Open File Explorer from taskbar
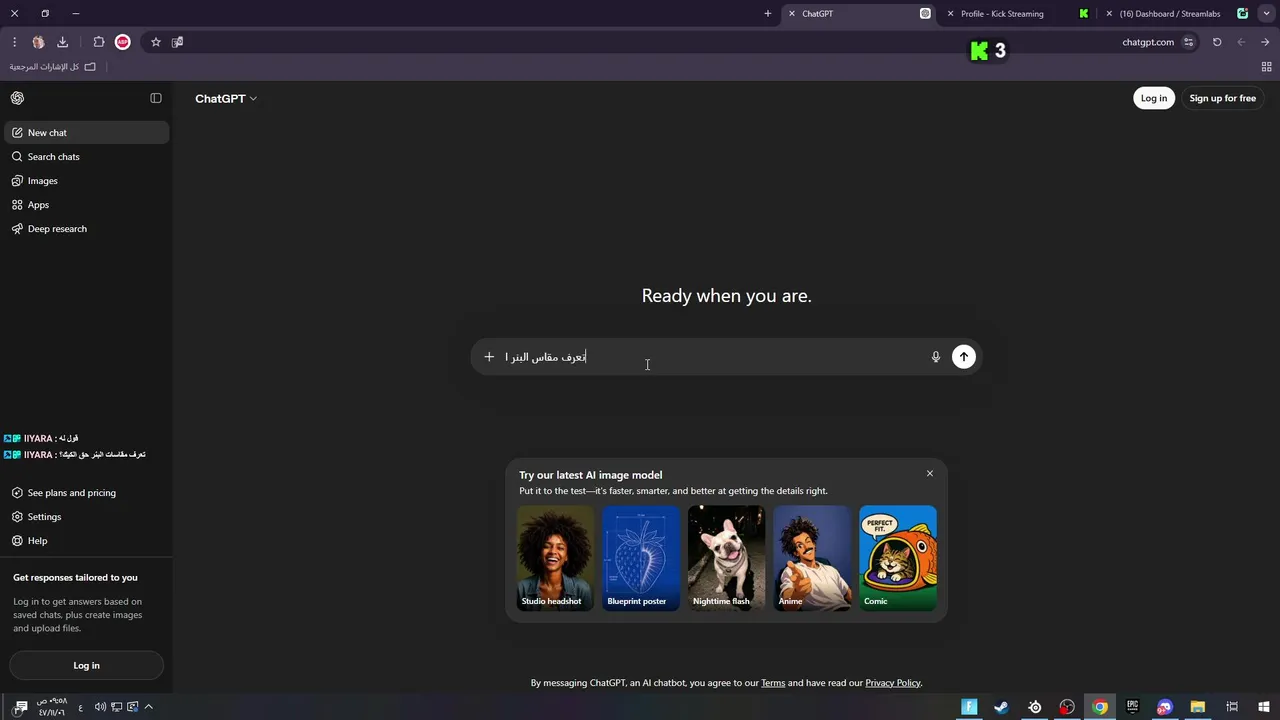 (1198, 707)
